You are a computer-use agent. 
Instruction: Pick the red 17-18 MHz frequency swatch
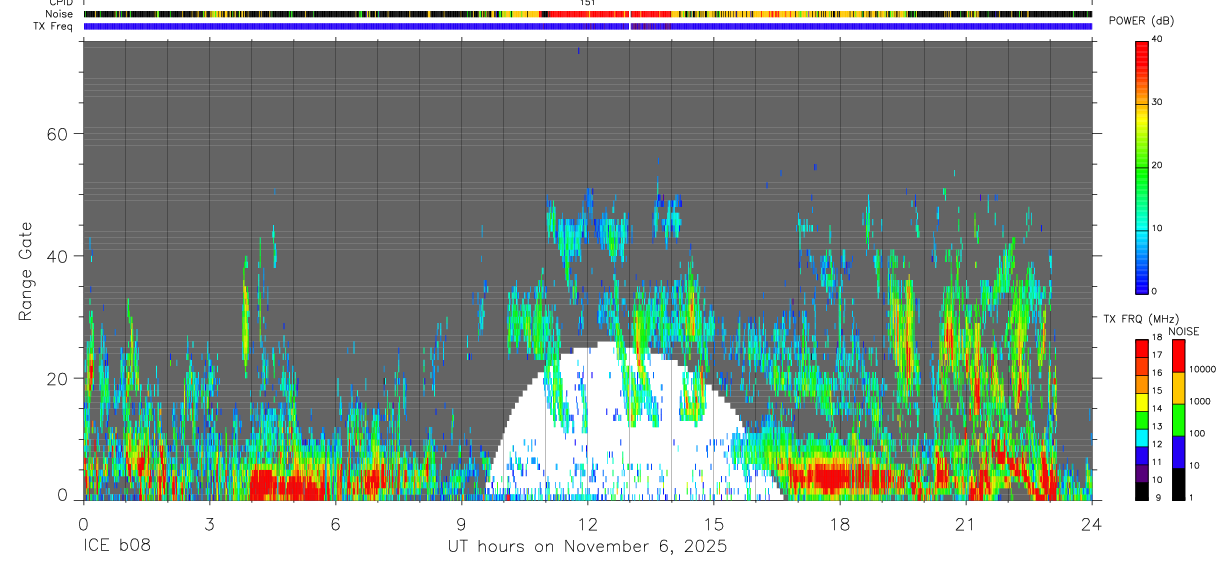pos(1142,348)
